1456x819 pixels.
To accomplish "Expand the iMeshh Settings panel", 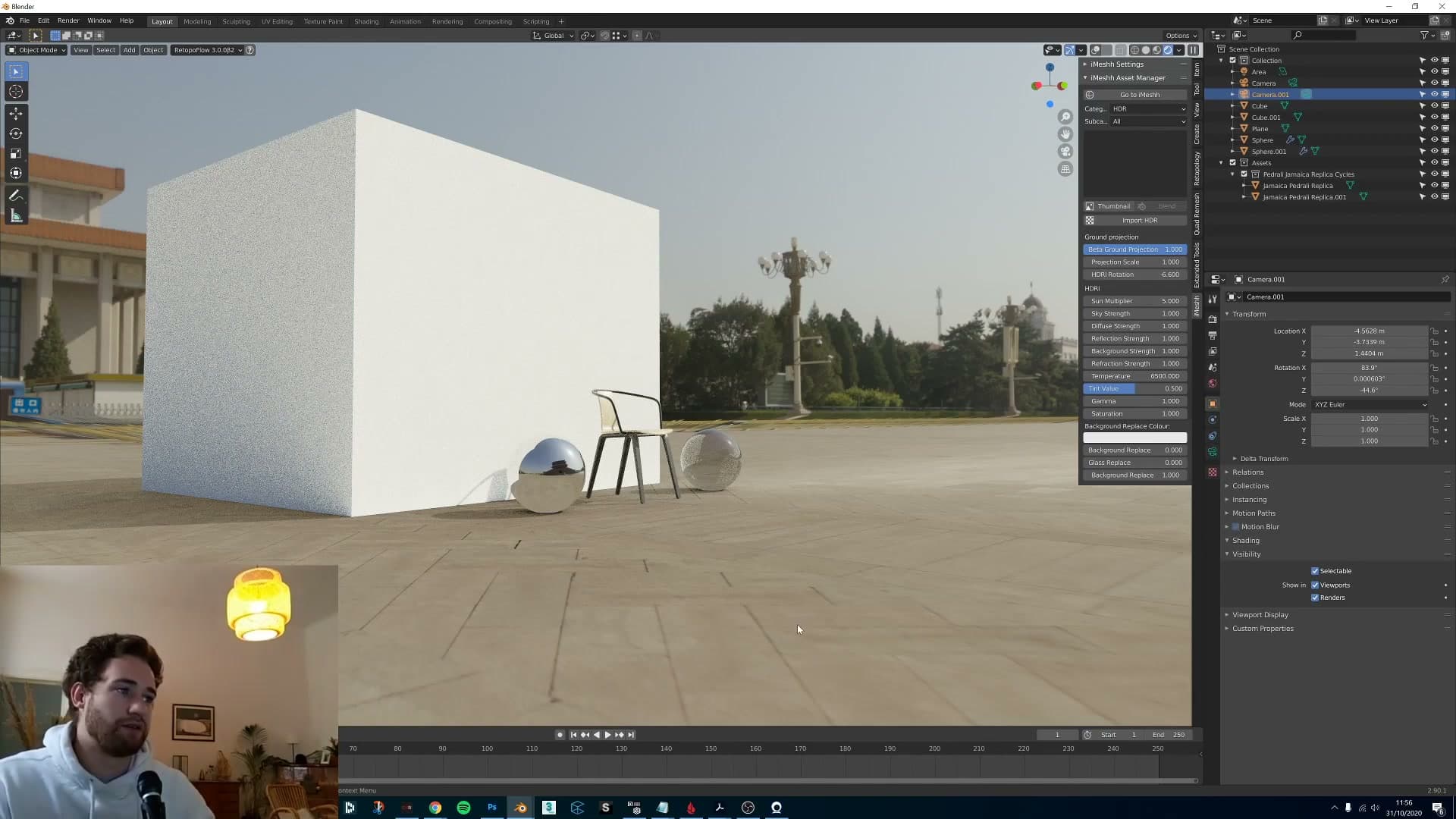I will [x=1116, y=64].
